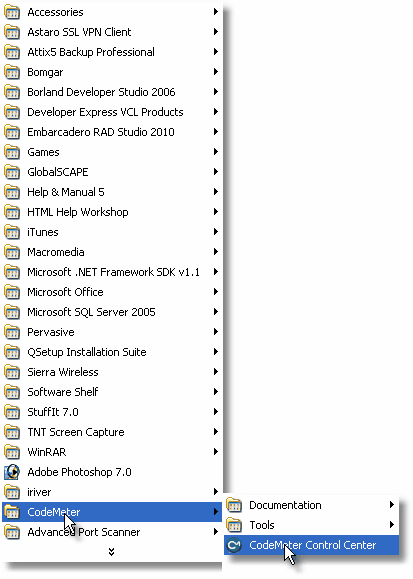This screenshot has width=413, height=579.
Task: Click the Adobe Photoshop 7.0 icon
Action: click(x=12, y=472)
